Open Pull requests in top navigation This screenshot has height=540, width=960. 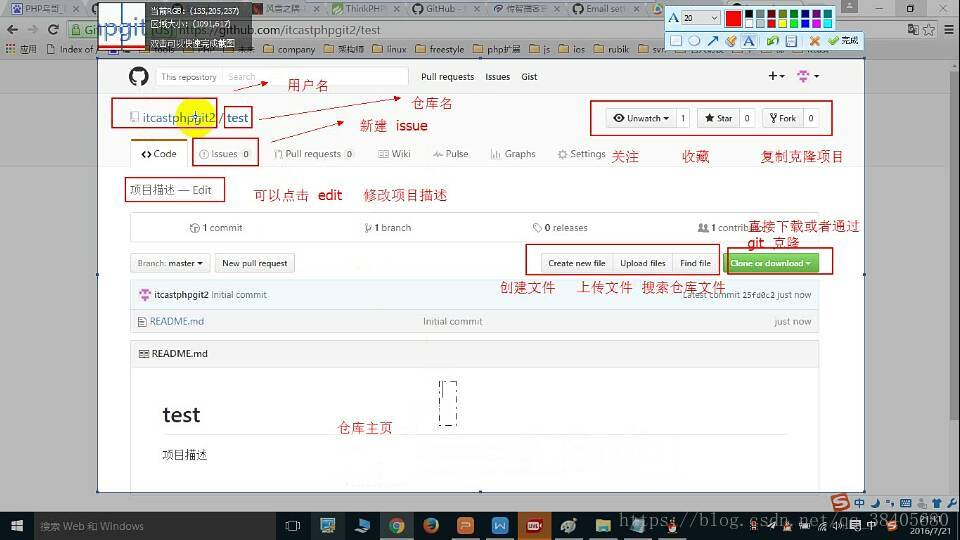pos(447,77)
